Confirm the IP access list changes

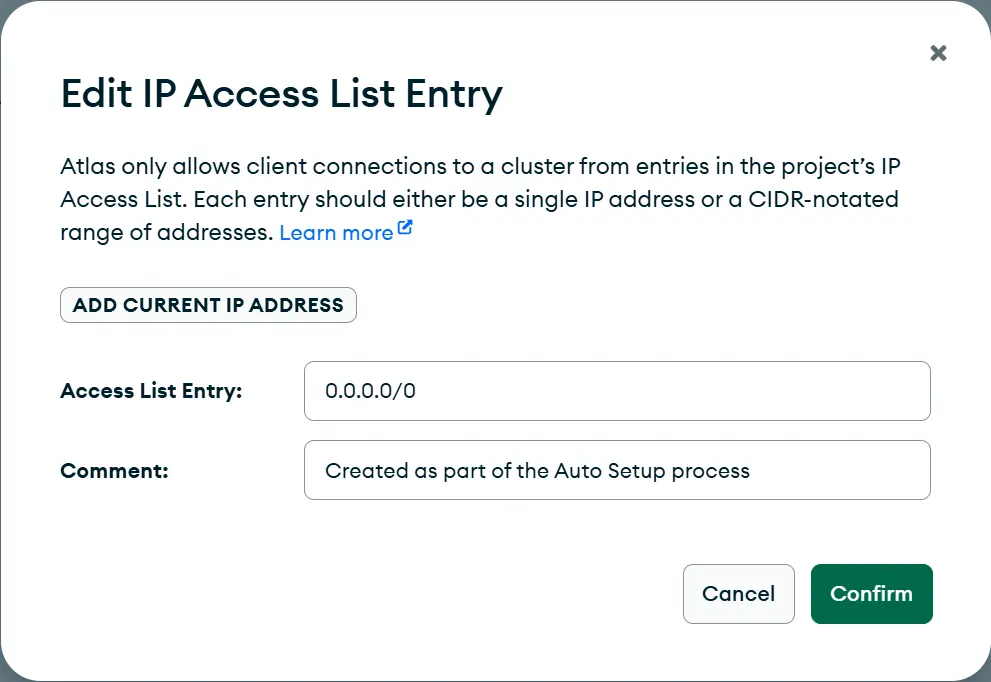coord(871,594)
